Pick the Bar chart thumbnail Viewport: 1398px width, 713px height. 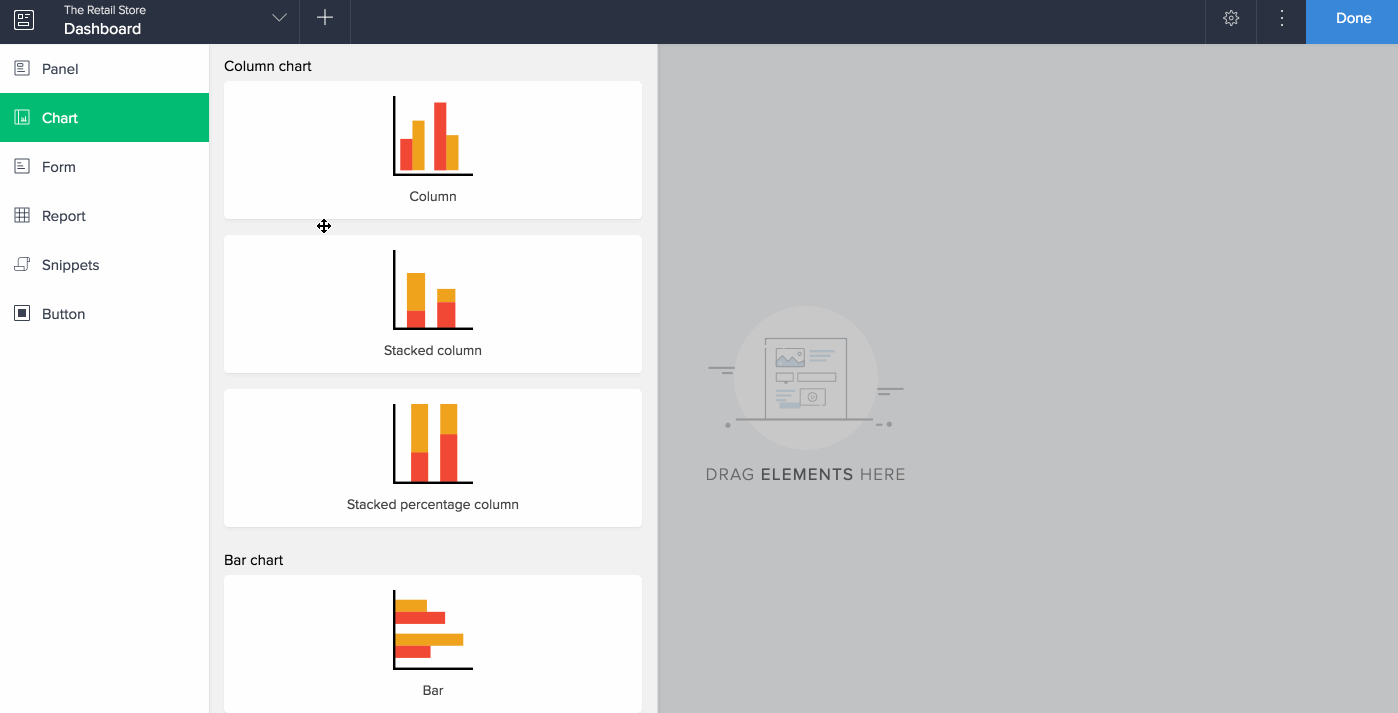tap(433, 644)
